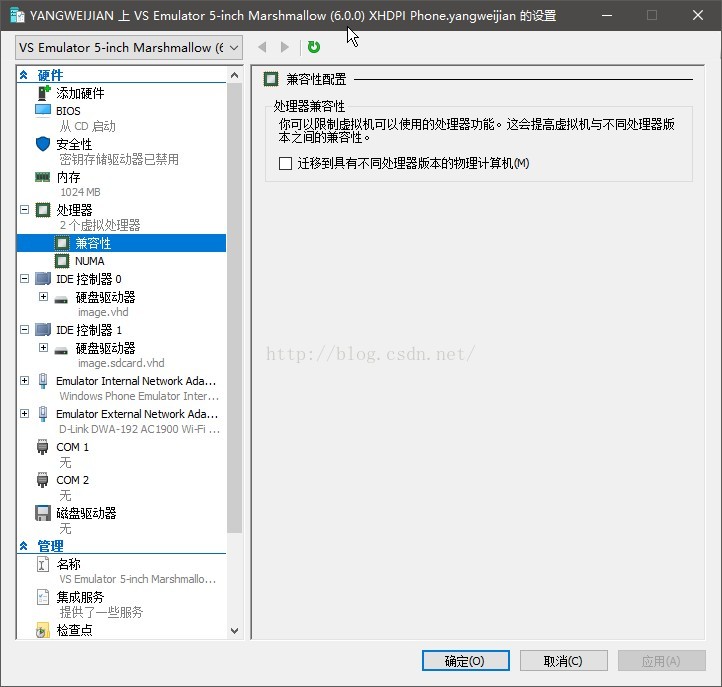This screenshot has width=722, height=687.
Task: Collapse the Hardware (硬件) section chevron
Action: click(x=23, y=75)
